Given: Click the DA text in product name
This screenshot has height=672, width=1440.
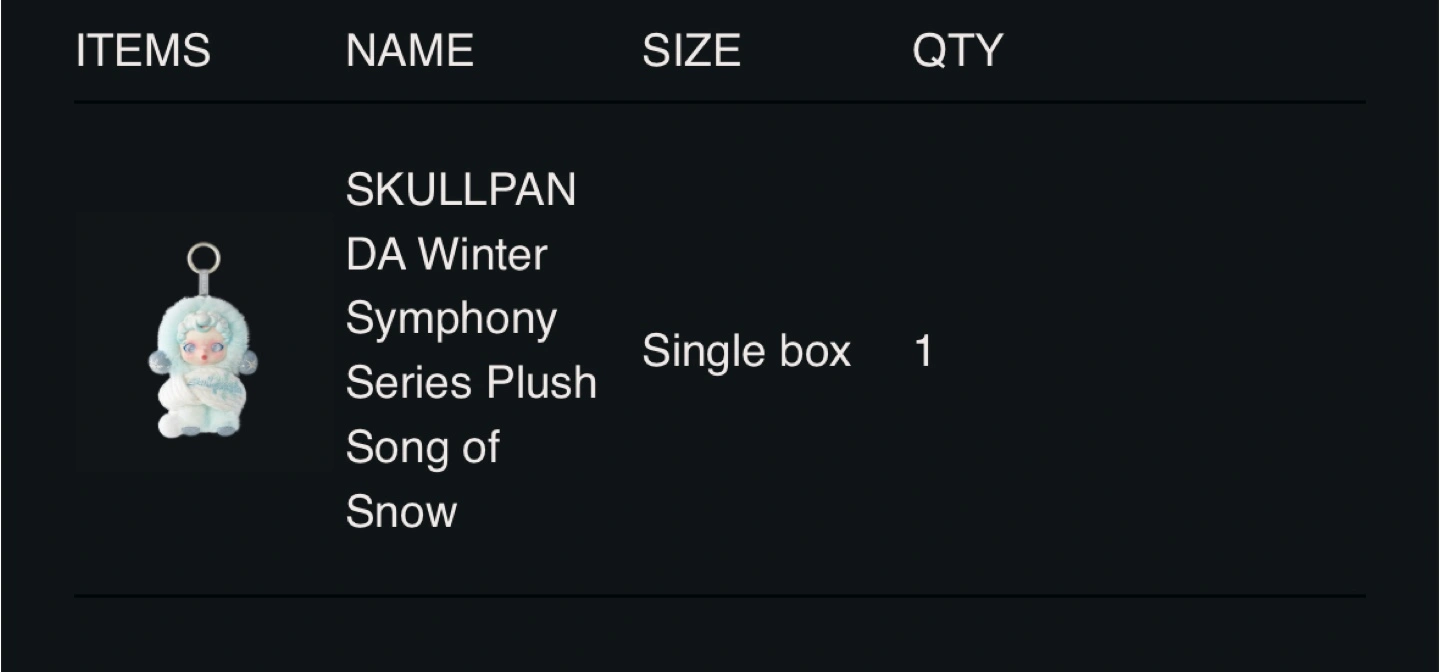Looking at the screenshot, I should [x=376, y=254].
